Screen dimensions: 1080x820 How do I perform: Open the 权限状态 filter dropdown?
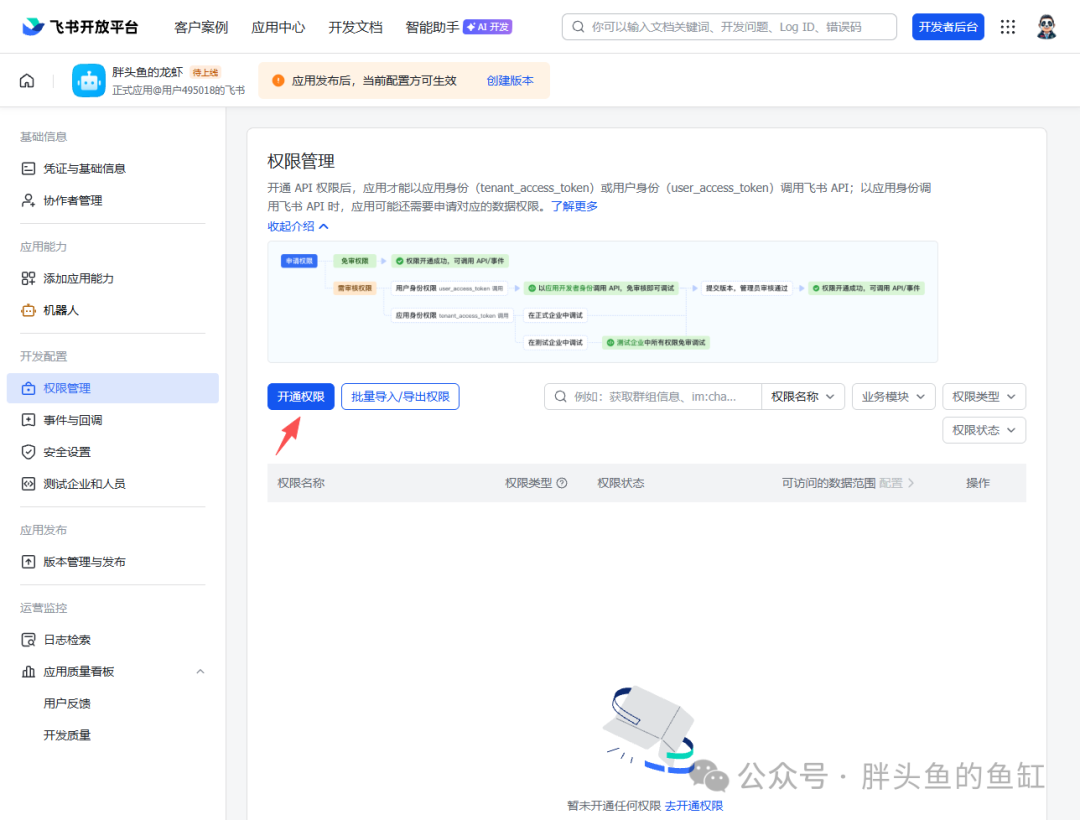click(984, 430)
